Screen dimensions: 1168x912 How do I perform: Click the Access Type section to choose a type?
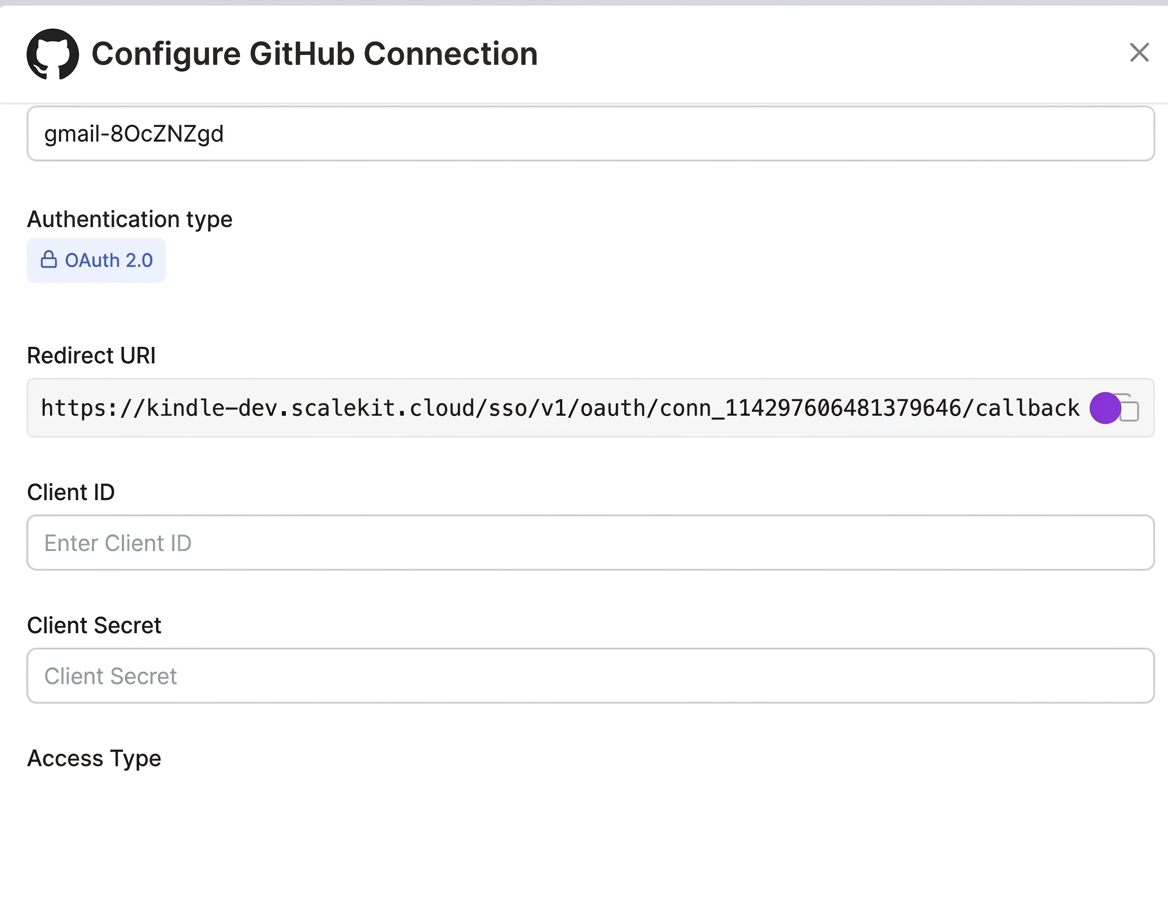click(94, 758)
